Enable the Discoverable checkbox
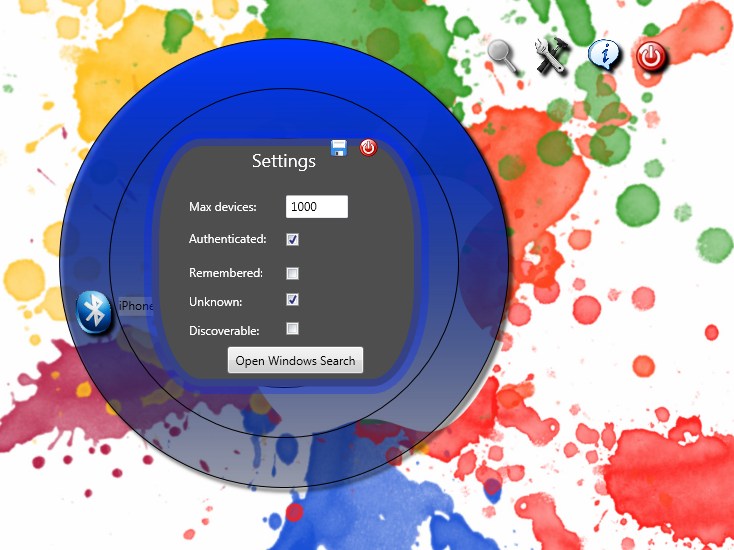The height and width of the screenshot is (550, 734). coord(293,329)
